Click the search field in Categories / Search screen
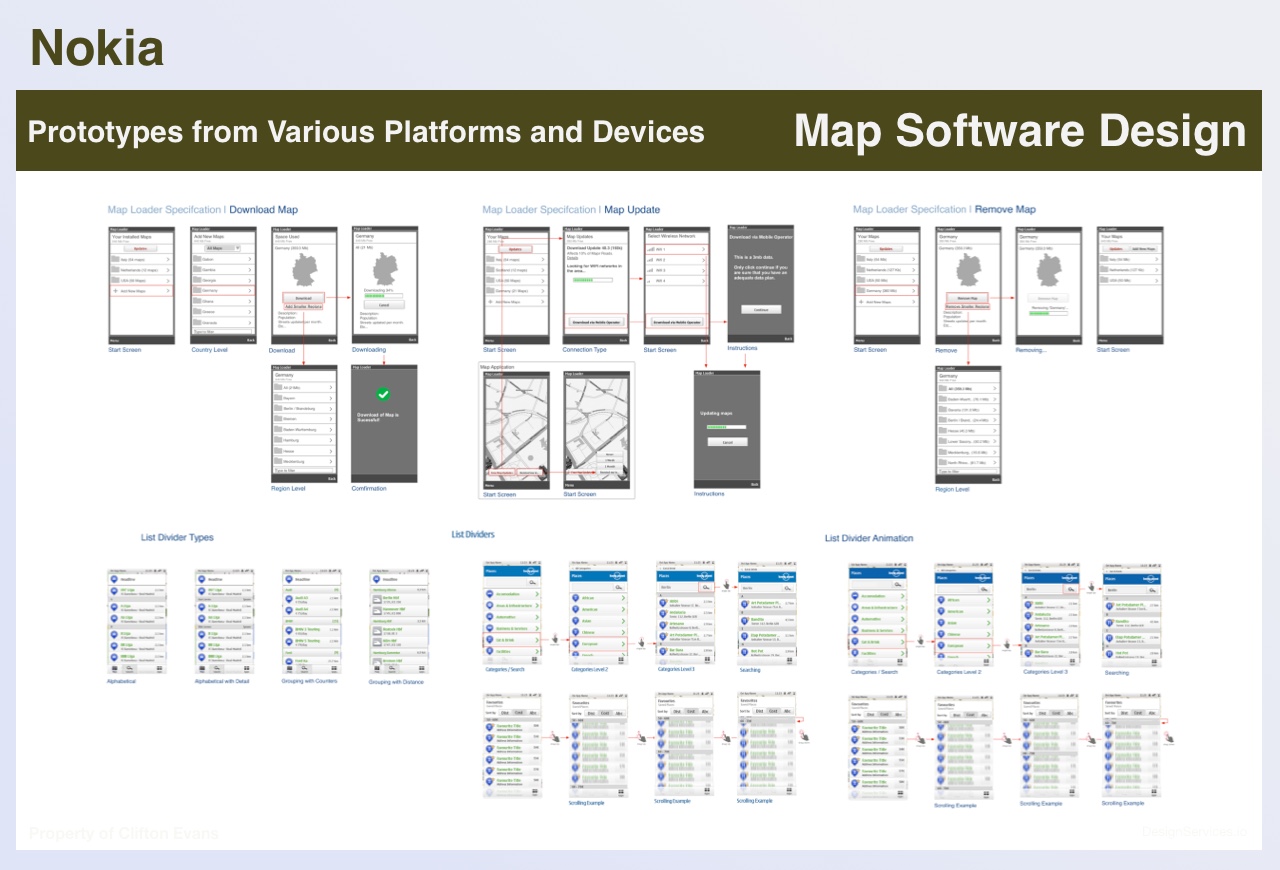Image resolution: width=1280 pixels, height=870 pixels. pyautogui.click(x=506, y=580)
